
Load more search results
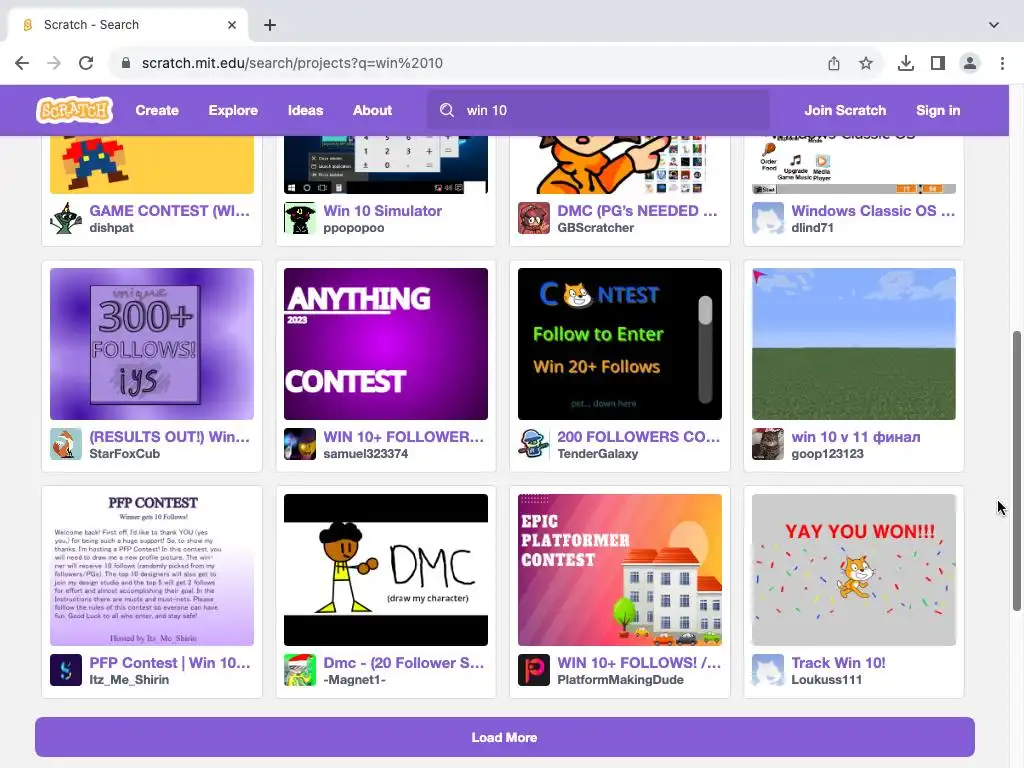(504, 737)
